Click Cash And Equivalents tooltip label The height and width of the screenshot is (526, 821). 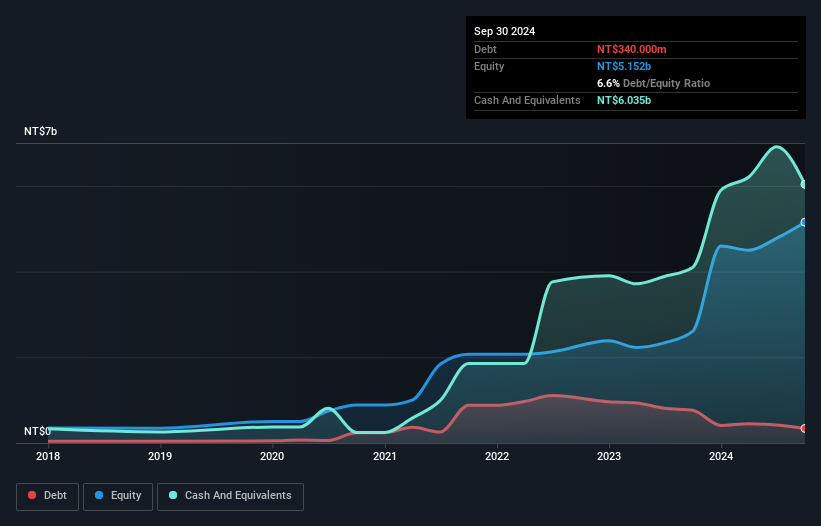527,100
